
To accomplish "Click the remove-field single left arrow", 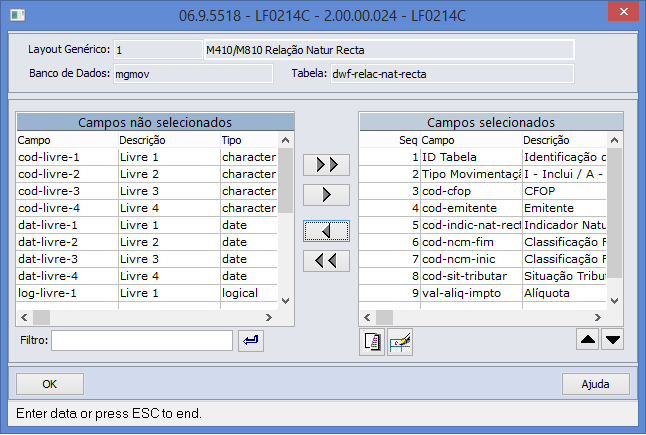I will [326, 231].
